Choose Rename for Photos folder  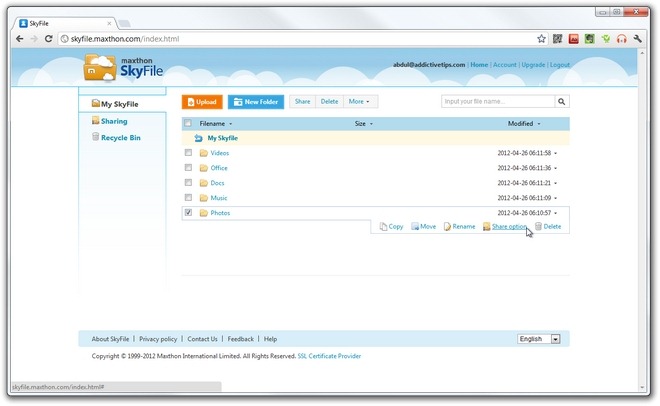coord(460,227)
